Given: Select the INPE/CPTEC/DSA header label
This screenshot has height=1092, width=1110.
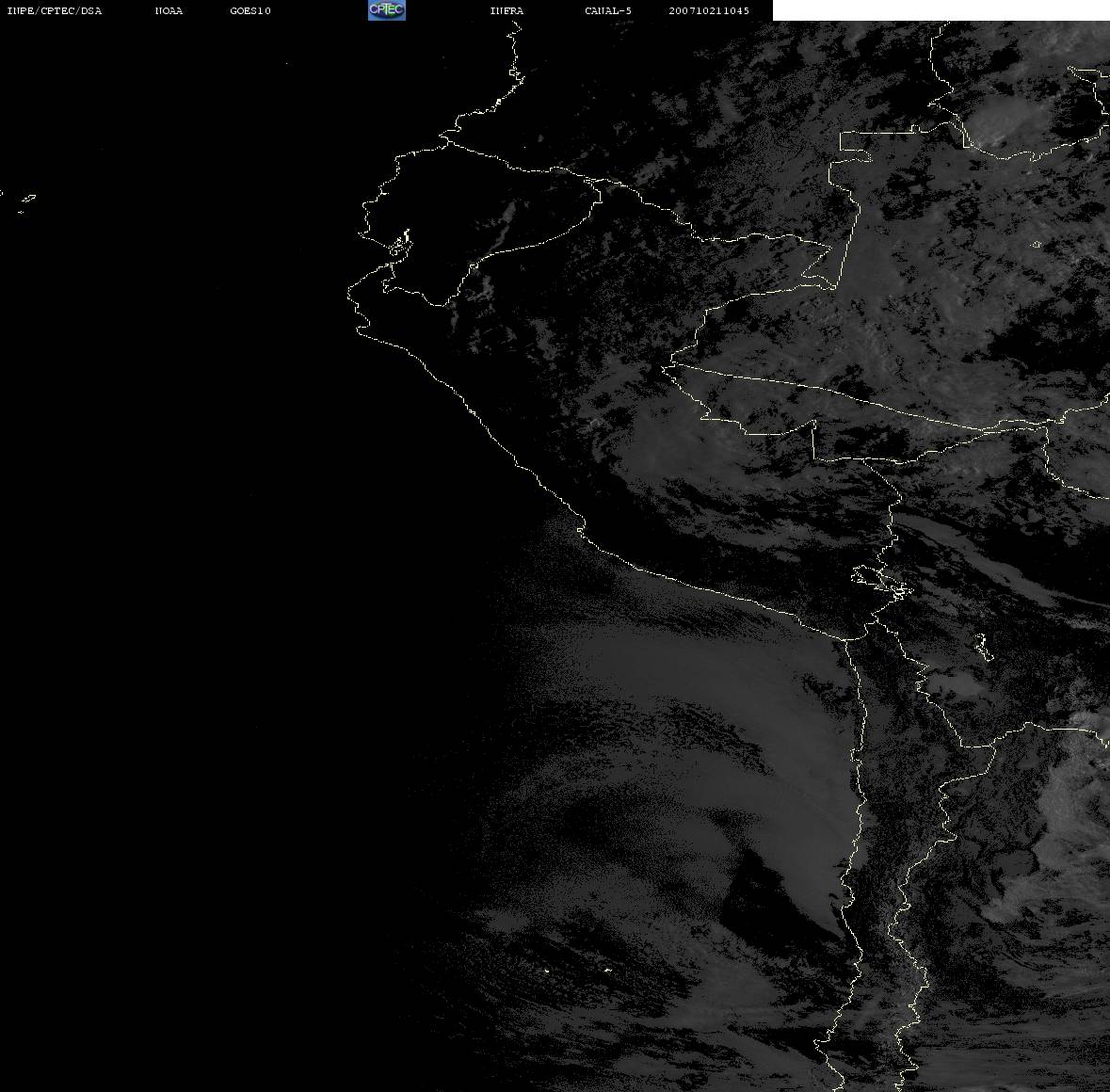Looking at the screenshot, I should tap(55, 10).
